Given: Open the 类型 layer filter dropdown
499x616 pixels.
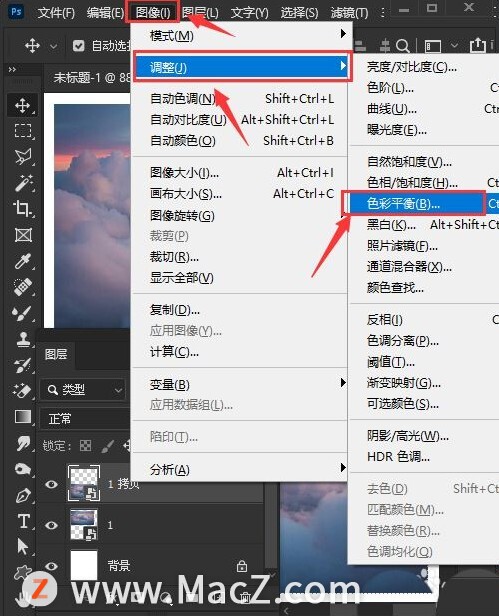Looking at the screenshot, I should click(83, 390).
